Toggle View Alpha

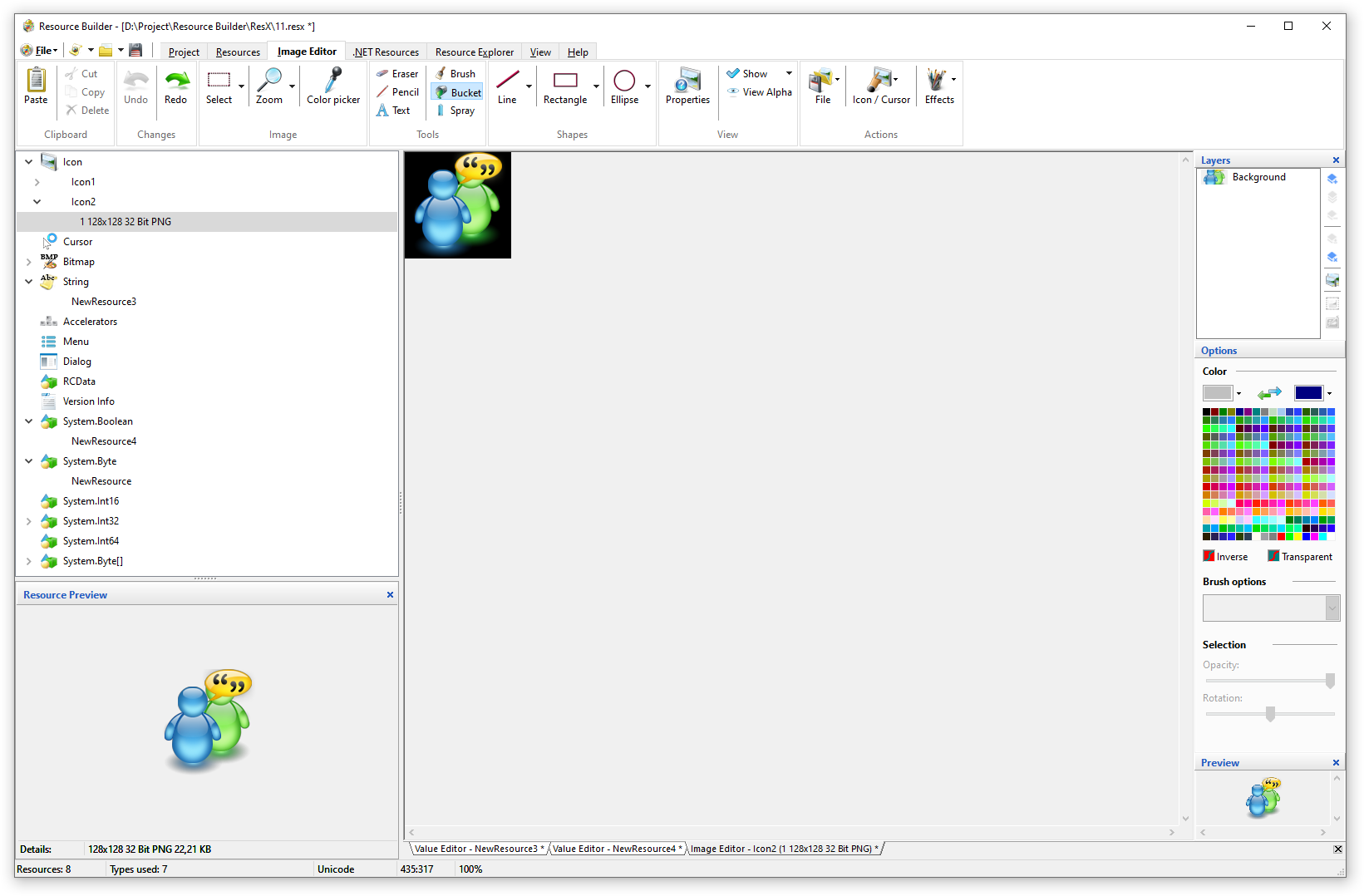pyautogui.click(x=760, y=92)
